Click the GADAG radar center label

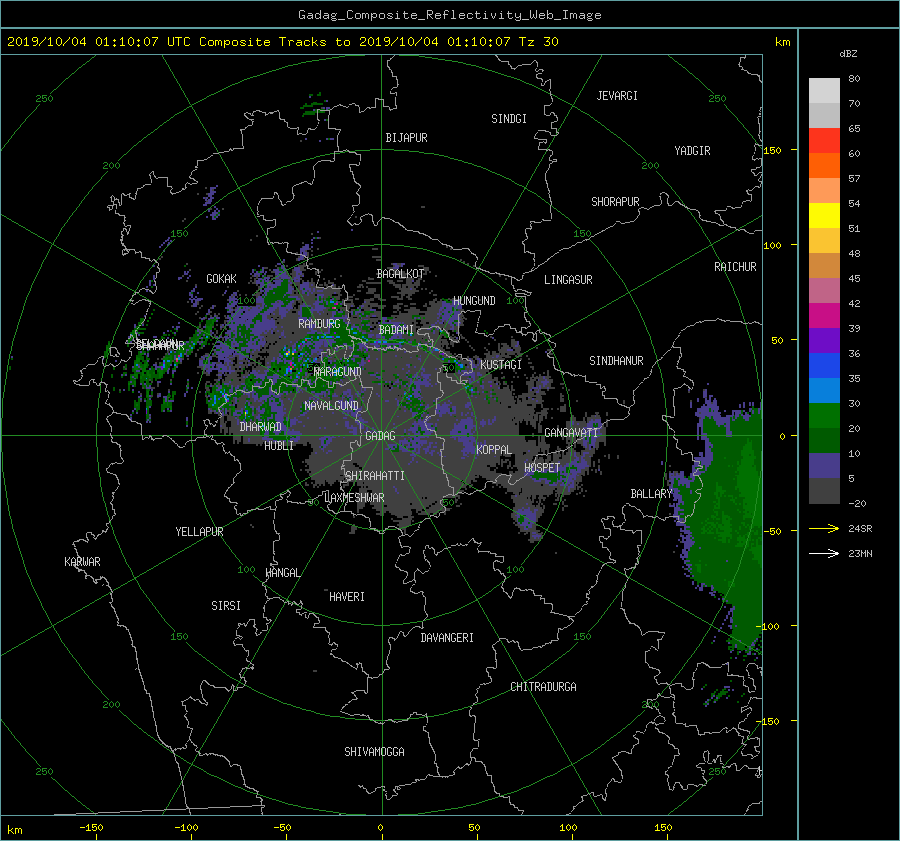(x=381, y=436)
